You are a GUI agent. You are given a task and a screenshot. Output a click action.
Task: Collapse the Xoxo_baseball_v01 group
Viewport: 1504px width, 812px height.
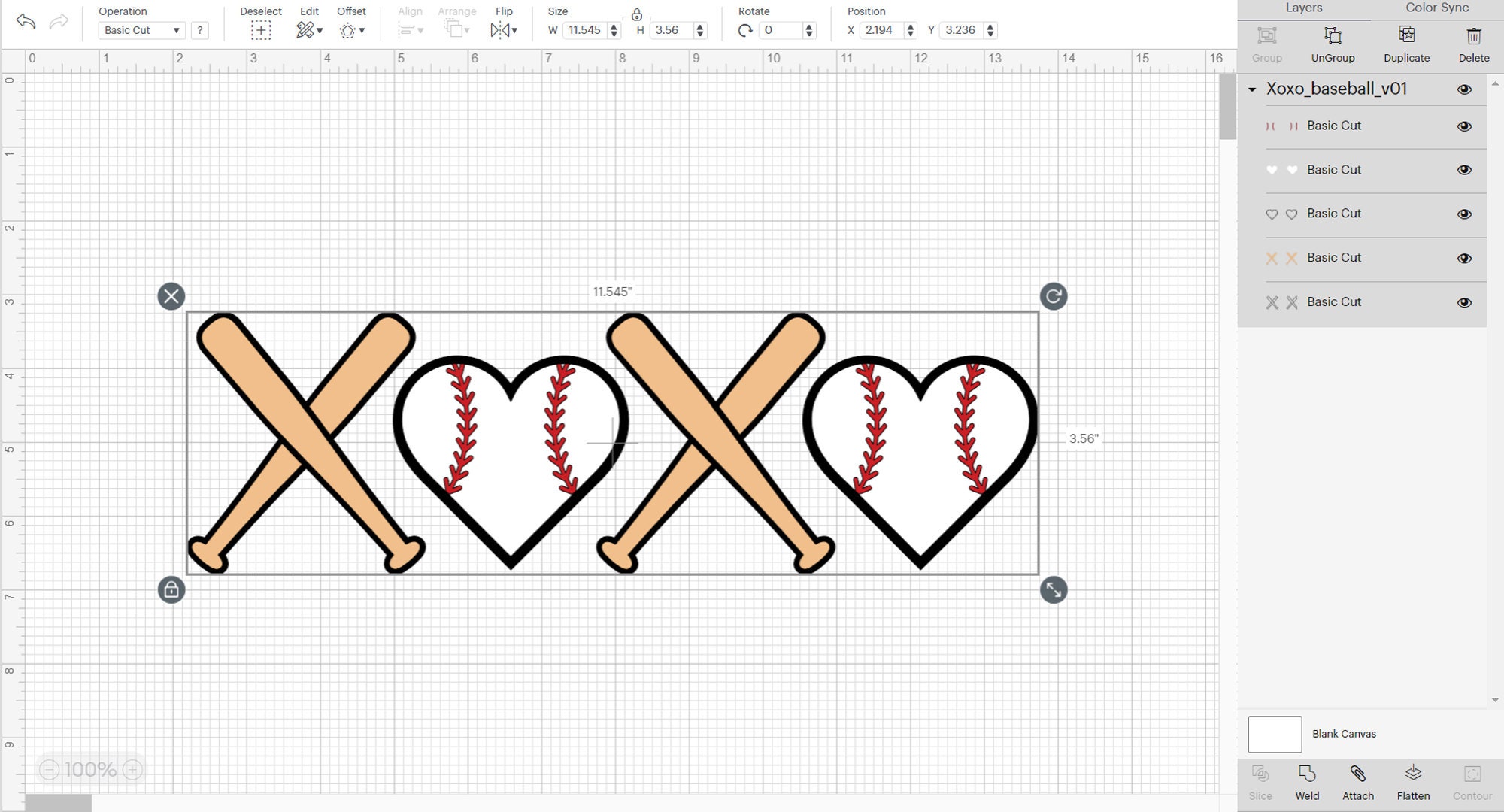click(x=1251, y=89)
